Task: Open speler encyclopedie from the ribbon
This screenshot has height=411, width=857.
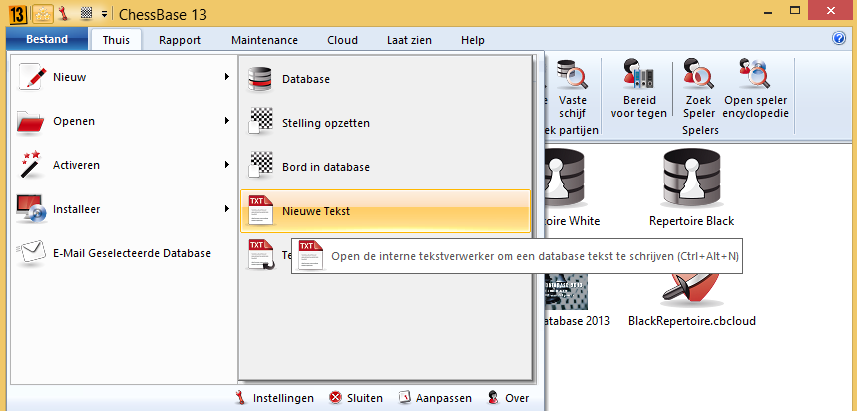Action: (x=756, y=89)
